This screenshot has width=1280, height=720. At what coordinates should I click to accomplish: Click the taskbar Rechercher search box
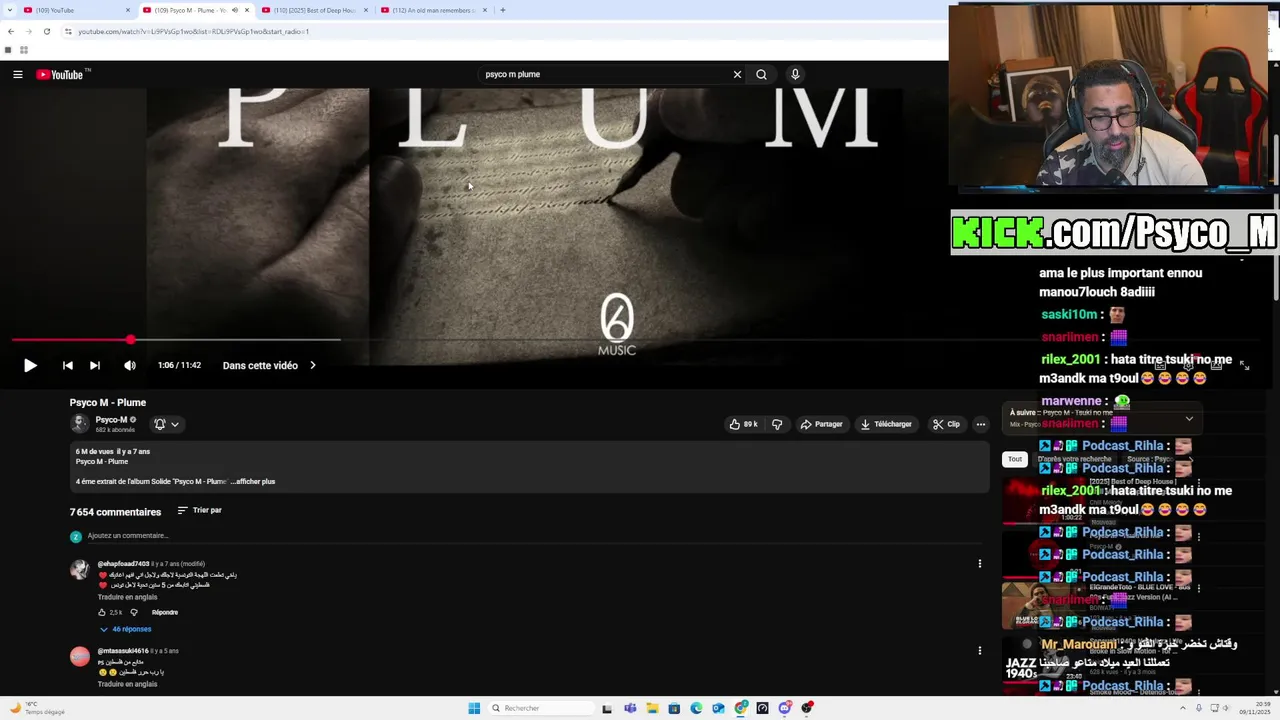pos(540,708)
